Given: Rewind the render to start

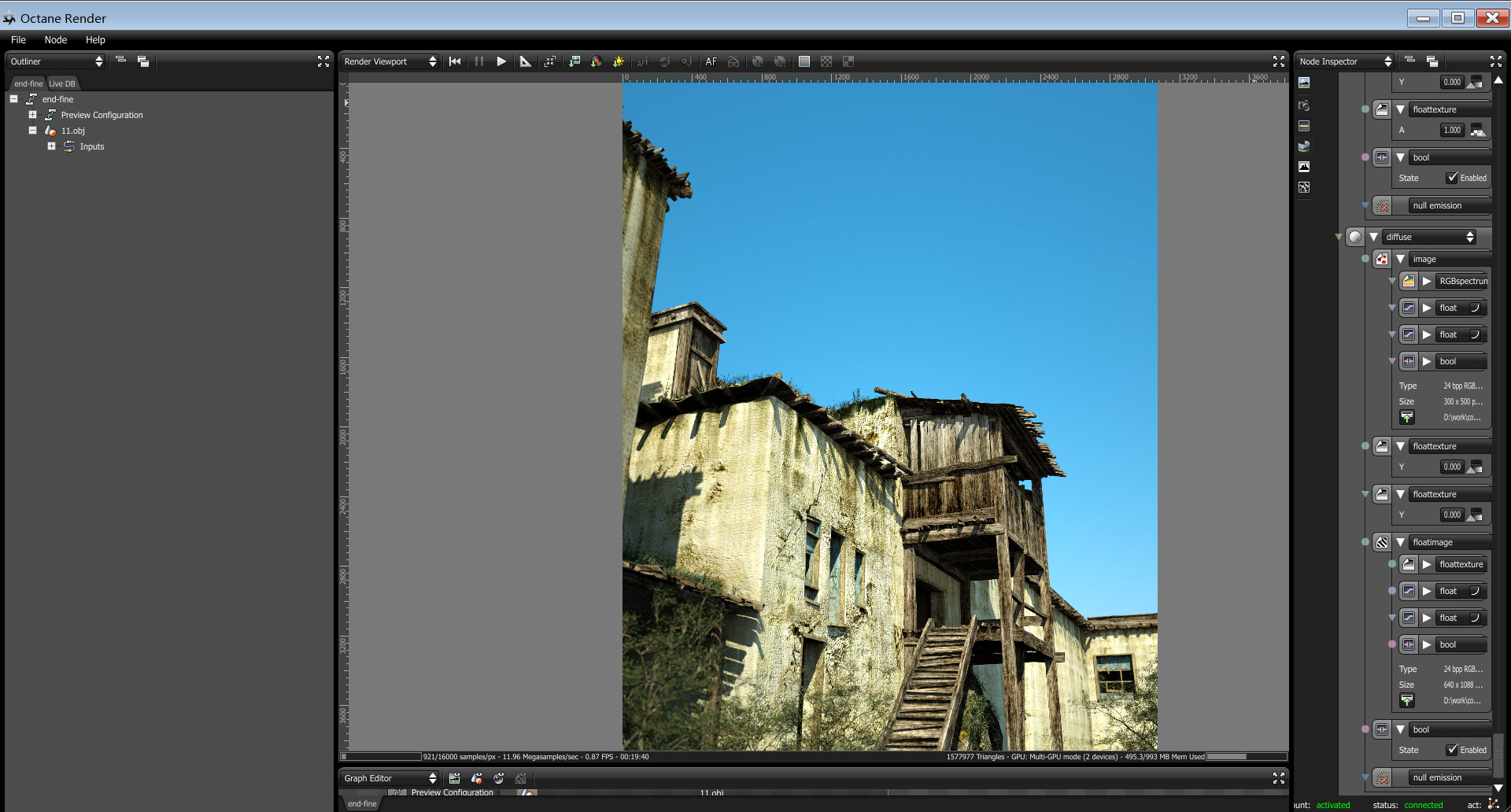Looking at the screenshot, I should pyautogui.click(x=455, y=61).
